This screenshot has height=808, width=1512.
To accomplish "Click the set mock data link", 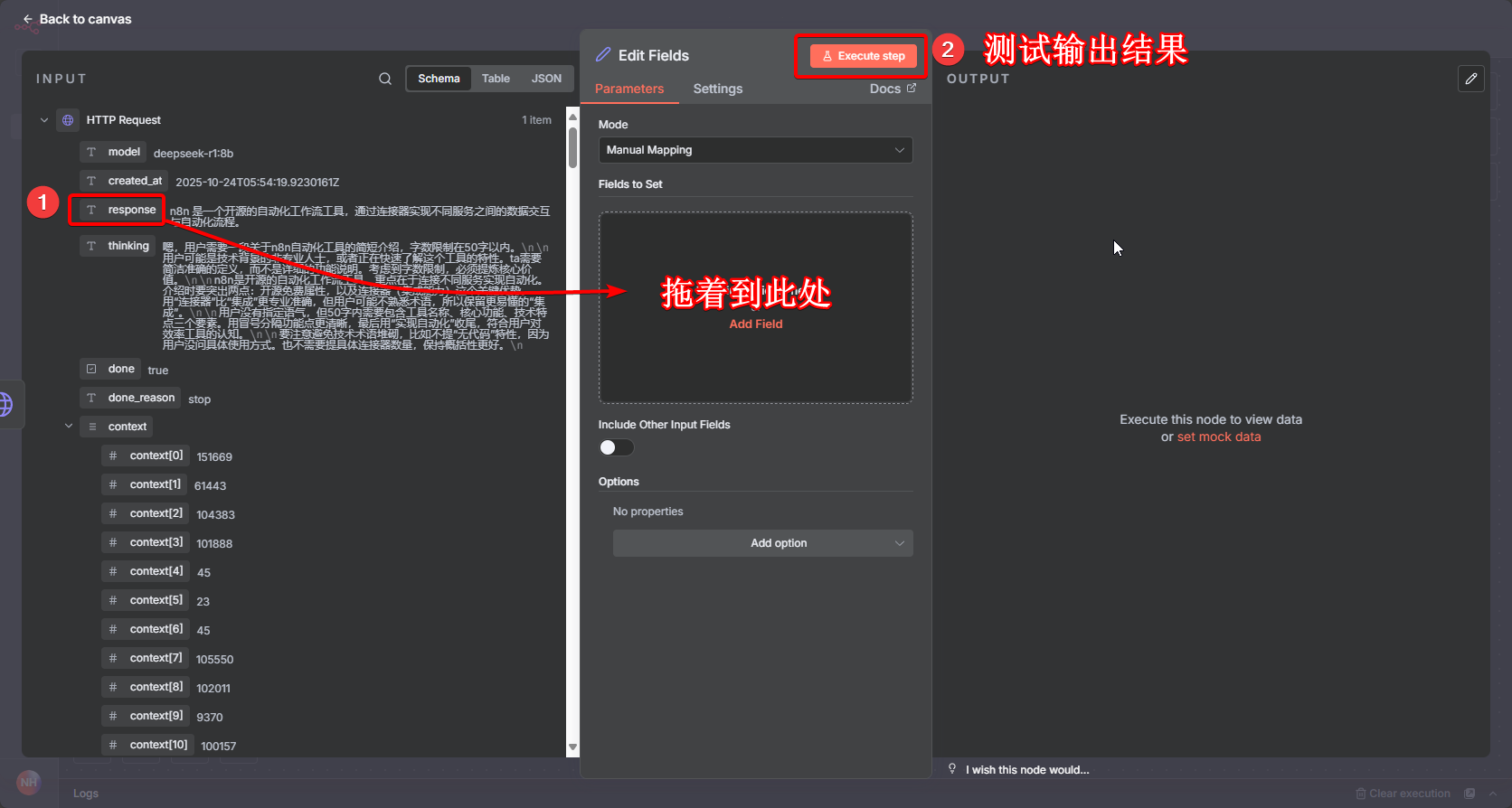I will tap(1218, 437).
